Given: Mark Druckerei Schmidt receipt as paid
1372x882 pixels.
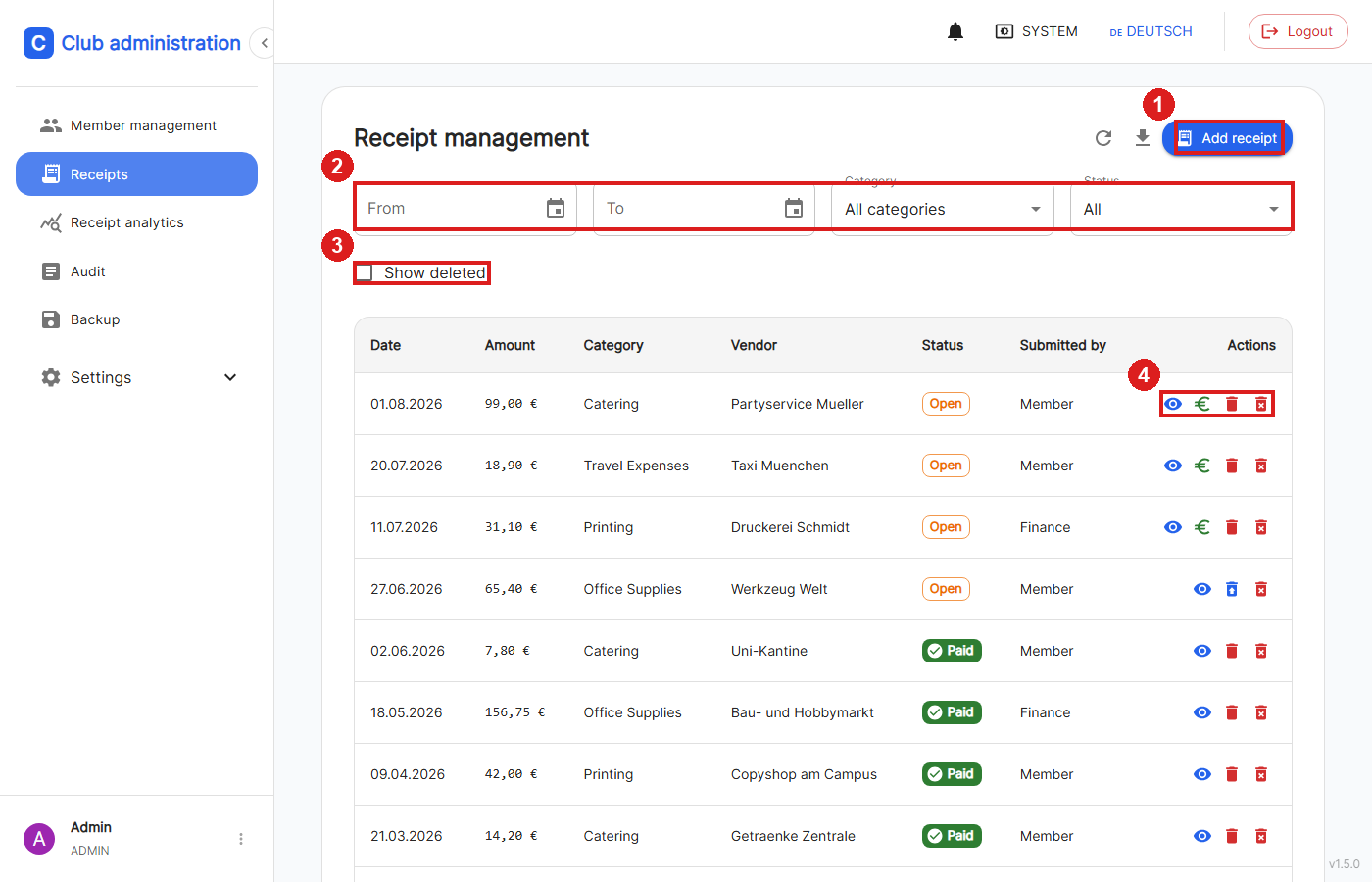Looking at the screenshot, I should click(1202, 527).
